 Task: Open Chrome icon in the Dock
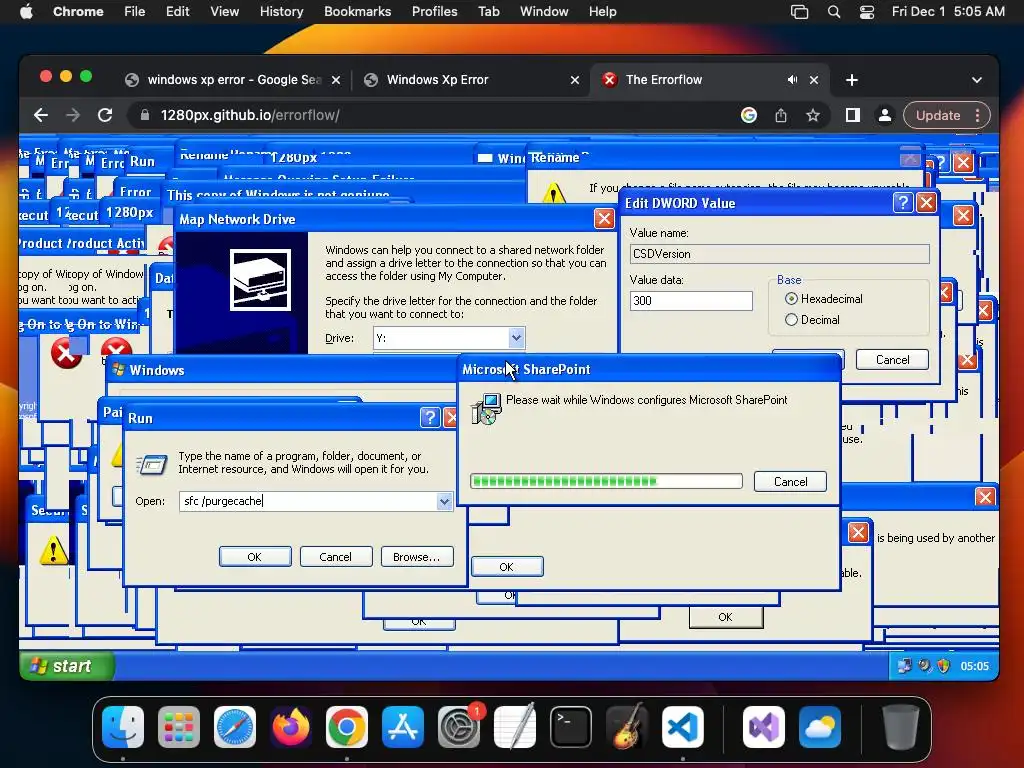coord(347,727)
